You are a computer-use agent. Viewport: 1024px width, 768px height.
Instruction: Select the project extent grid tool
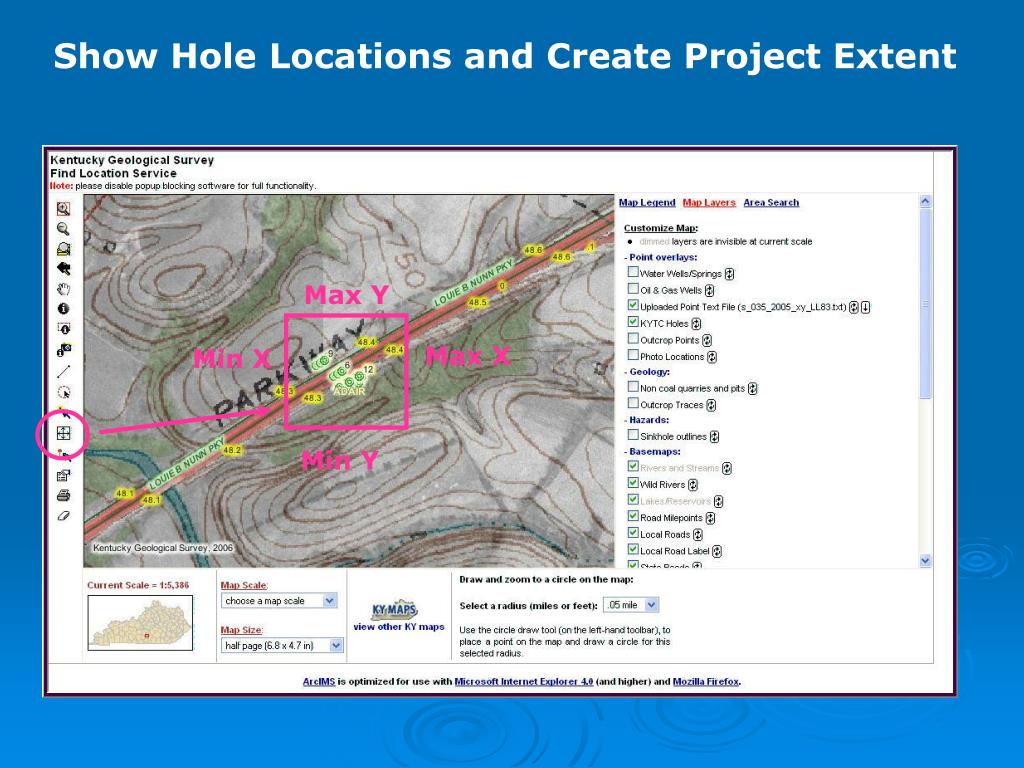(63, 433)
